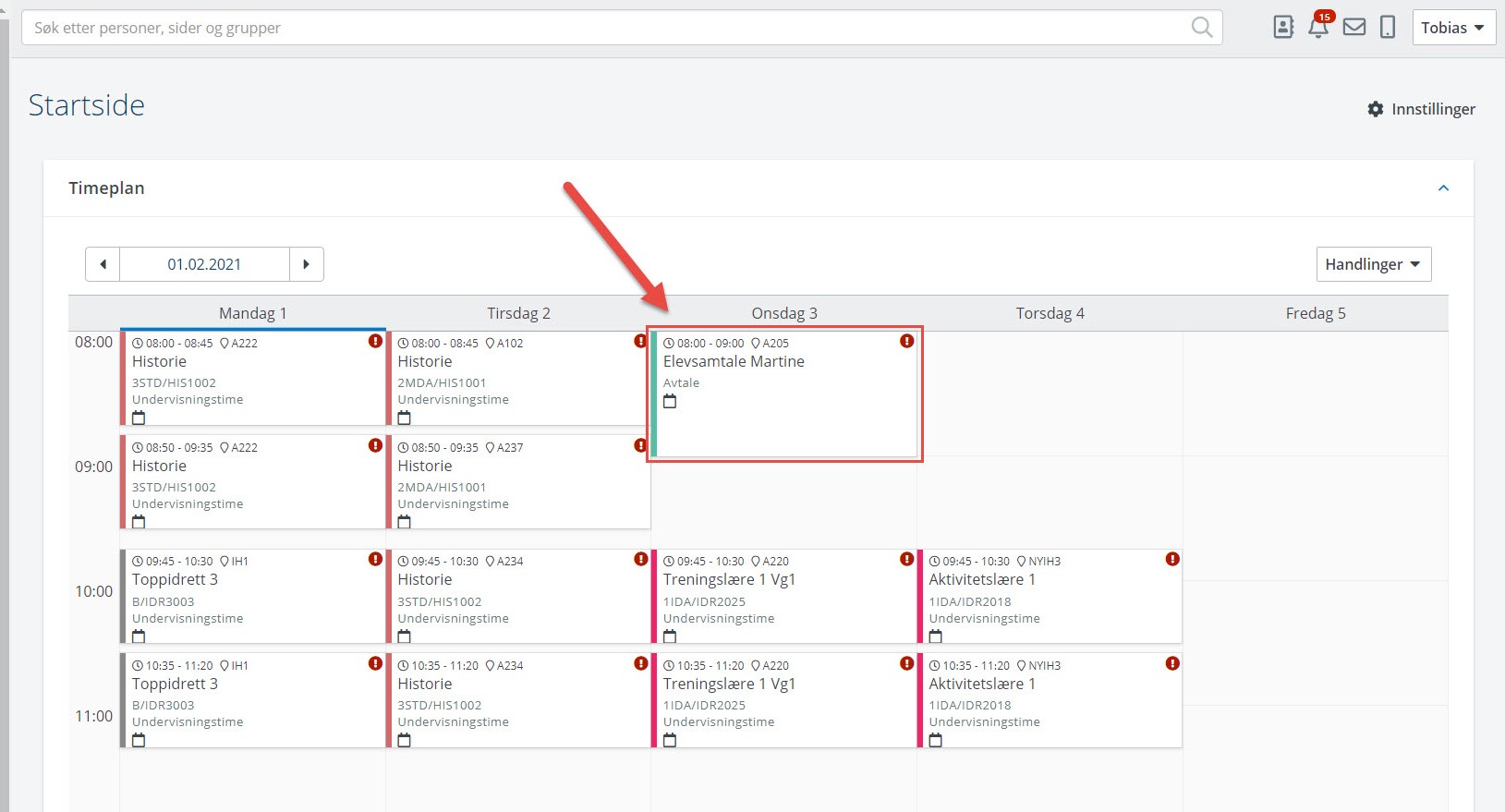This screenshot has height=812, width=1505.
Task: Click the contacts address book icon
Action: tap(1283, 28)
